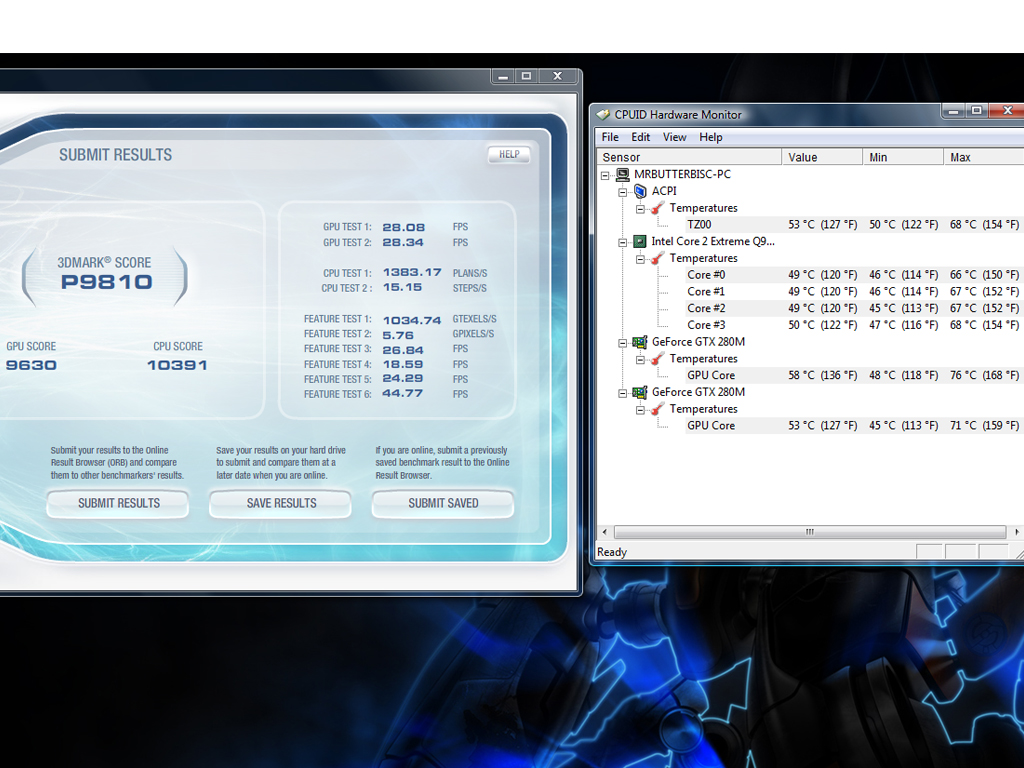Click the CPU Test 2 value 15.15
Image resolution: width=1024 pixels, height=768 pixels.
(x=402, y=287)
